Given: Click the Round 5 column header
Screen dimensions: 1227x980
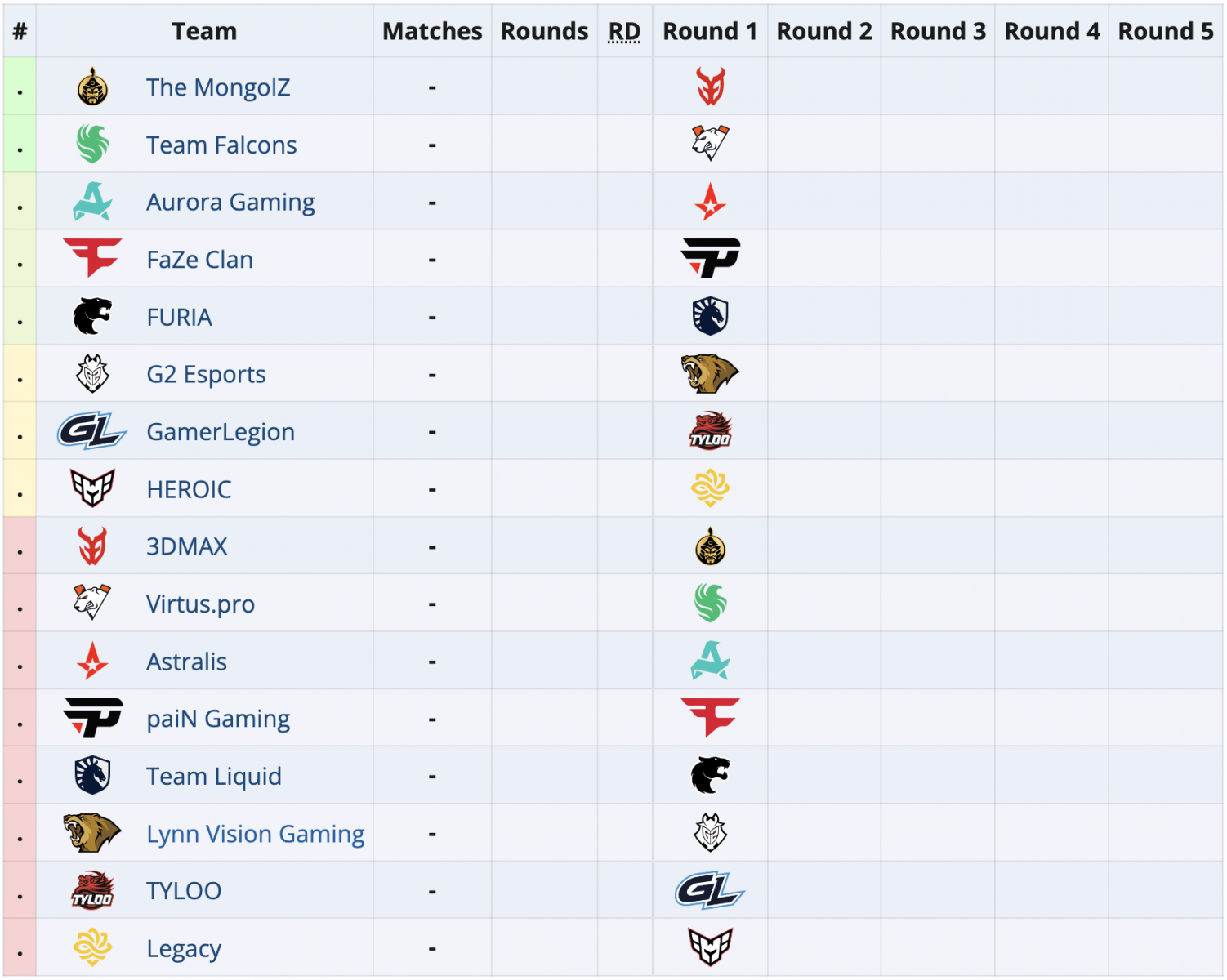Looking at the screenshot, I should point(1165,31).
